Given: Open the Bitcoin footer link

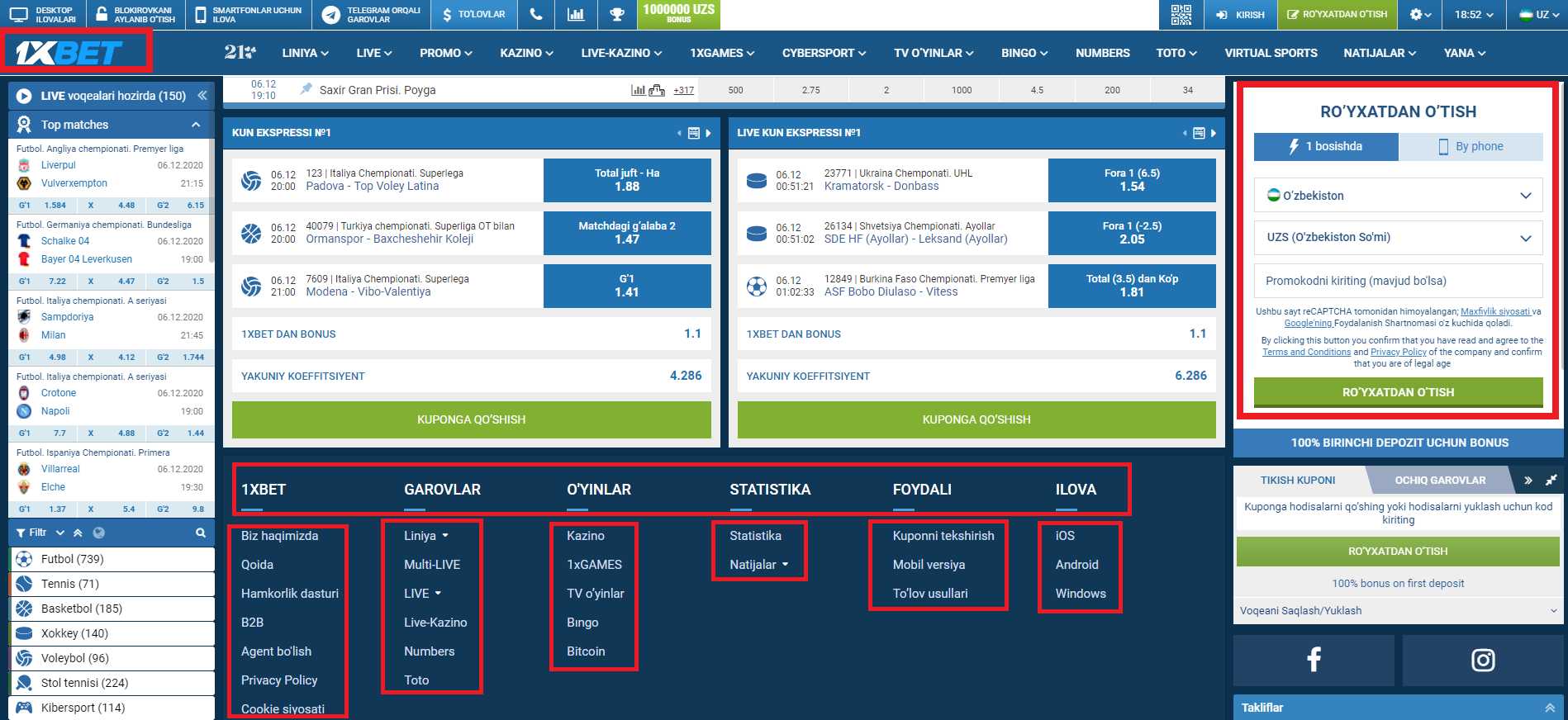Looking at the screenshot, I should point(586,651).
